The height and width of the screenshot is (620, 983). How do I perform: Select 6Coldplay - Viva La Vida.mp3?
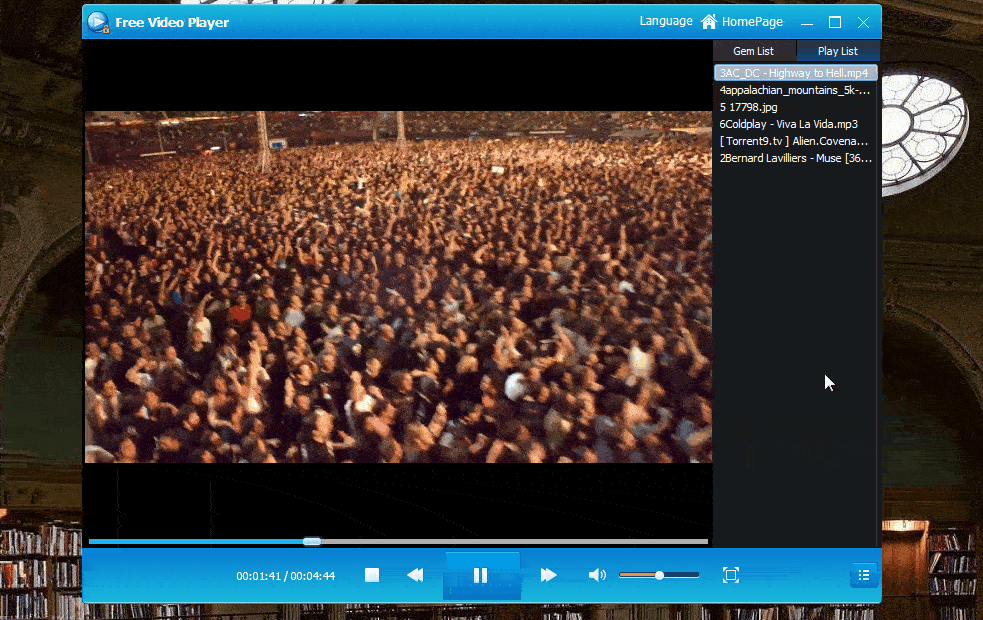point(796,124)
